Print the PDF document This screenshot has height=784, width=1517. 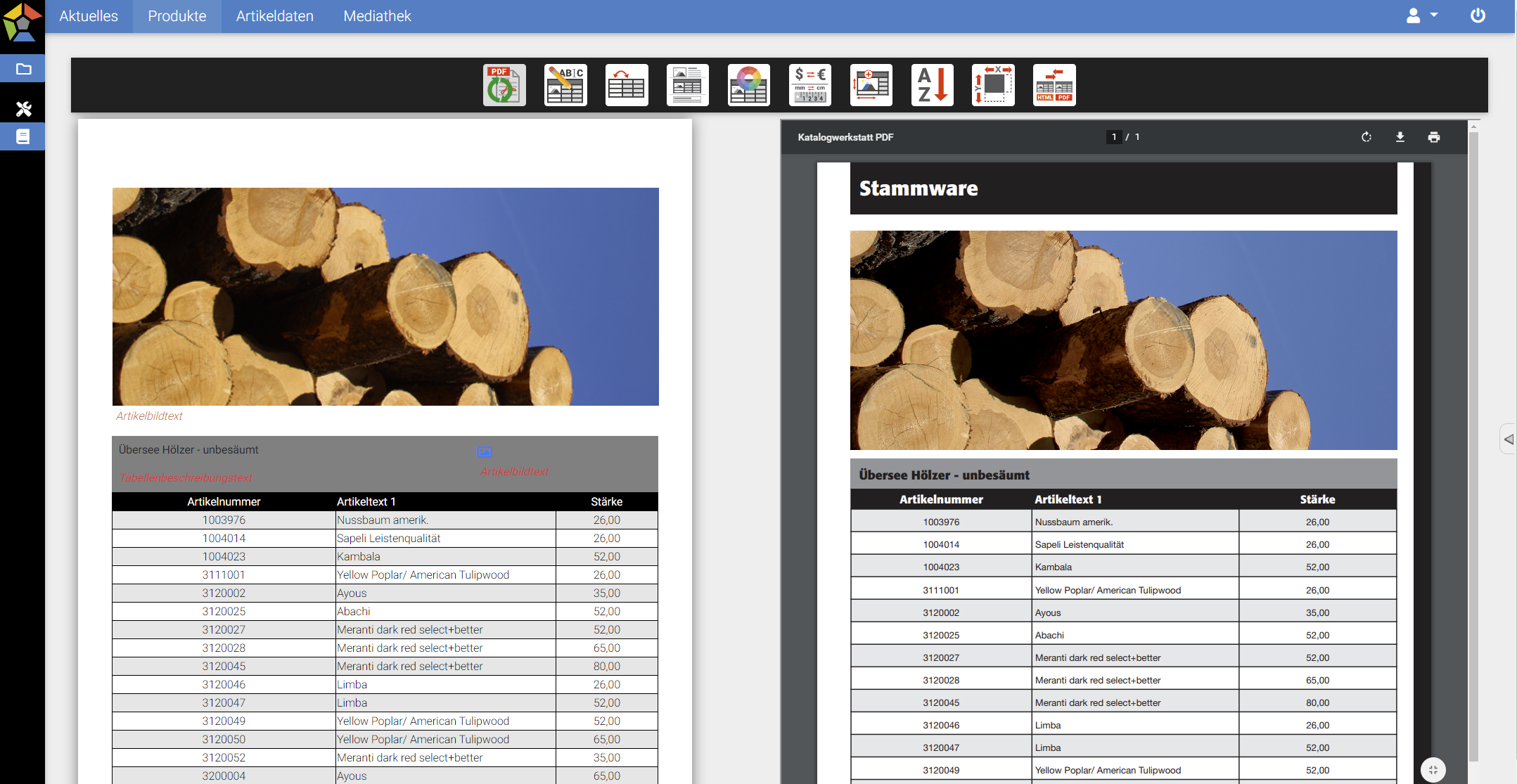pyautogui.click(x=1434, y=137)
